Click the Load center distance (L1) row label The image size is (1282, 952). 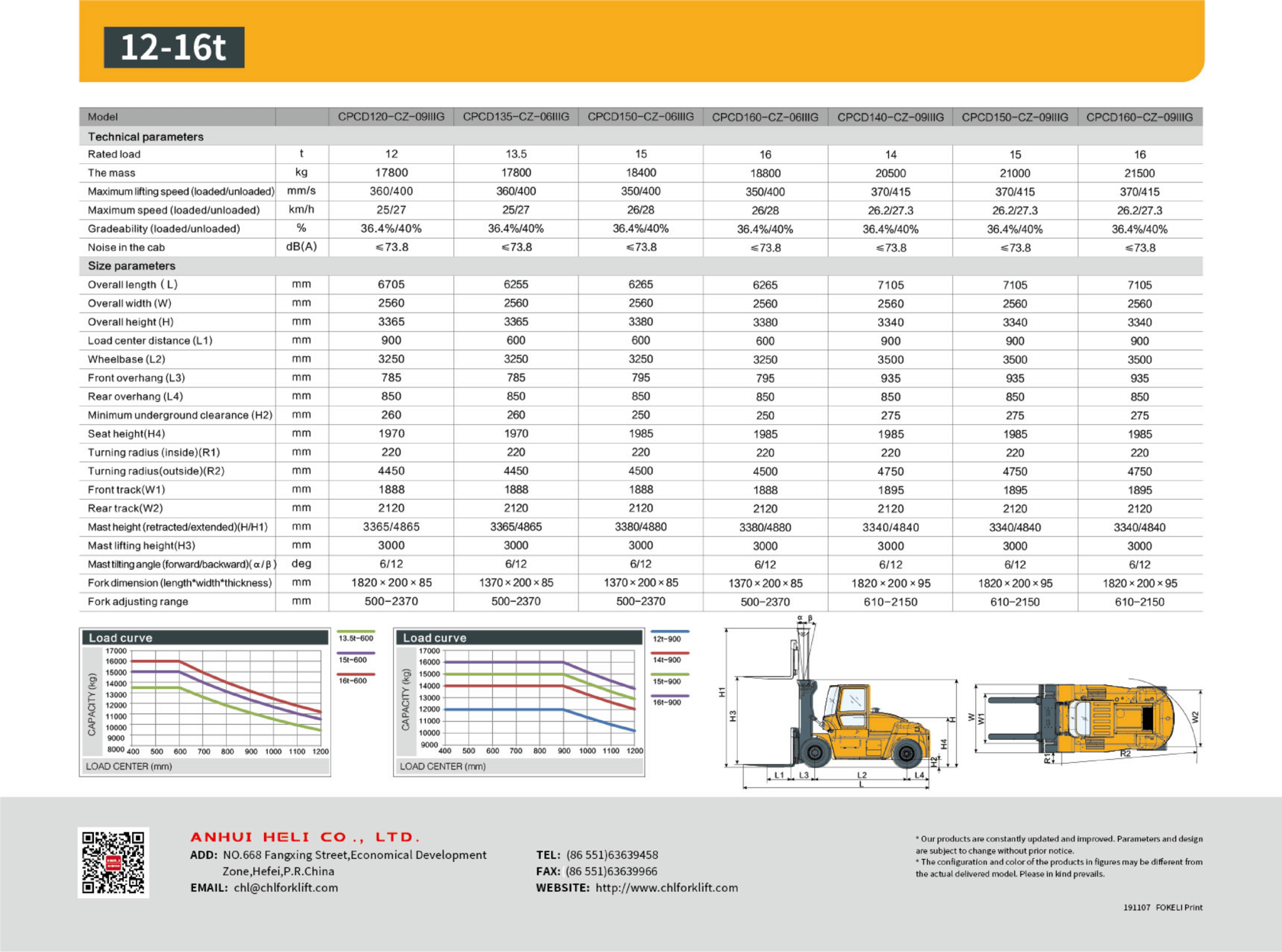tap(150, 340)
